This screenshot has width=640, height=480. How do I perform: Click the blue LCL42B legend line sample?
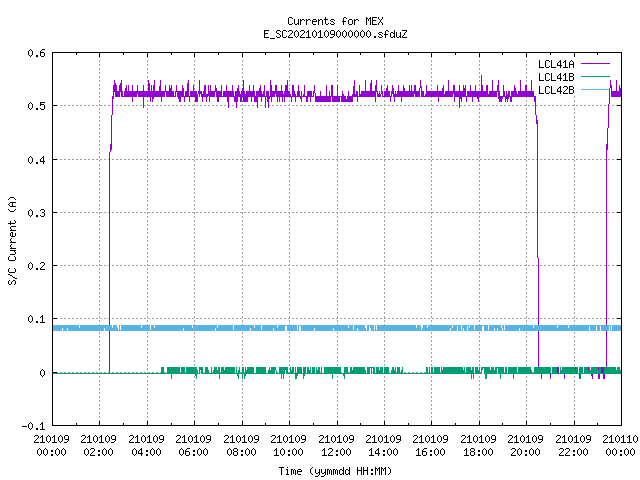point(595,89)
